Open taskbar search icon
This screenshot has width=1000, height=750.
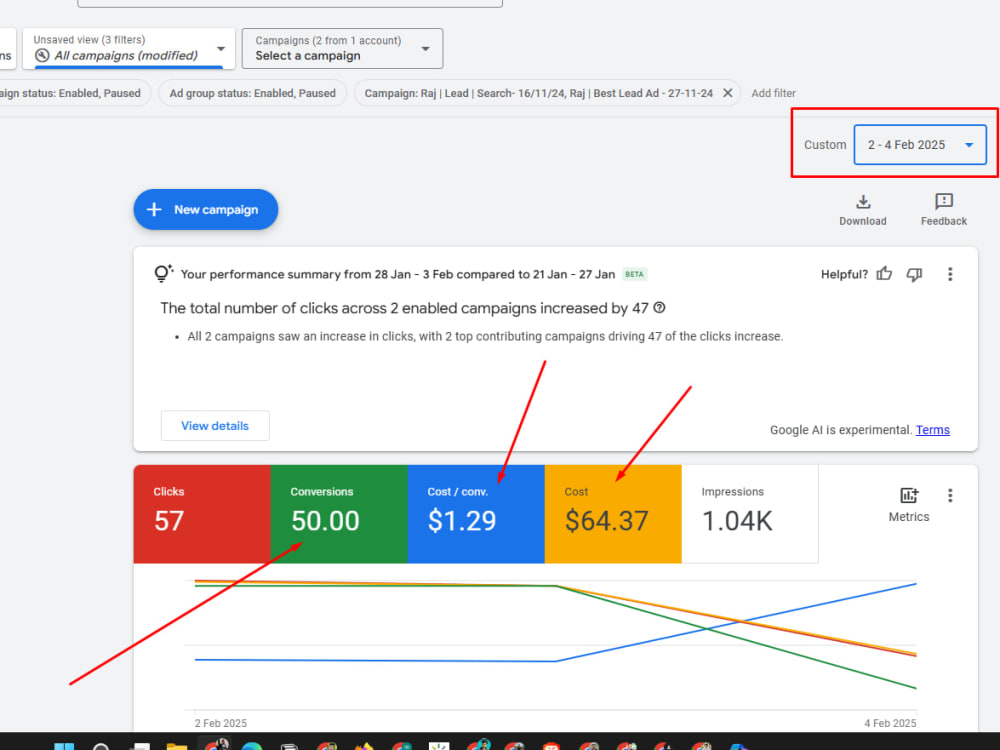[101, 746]
